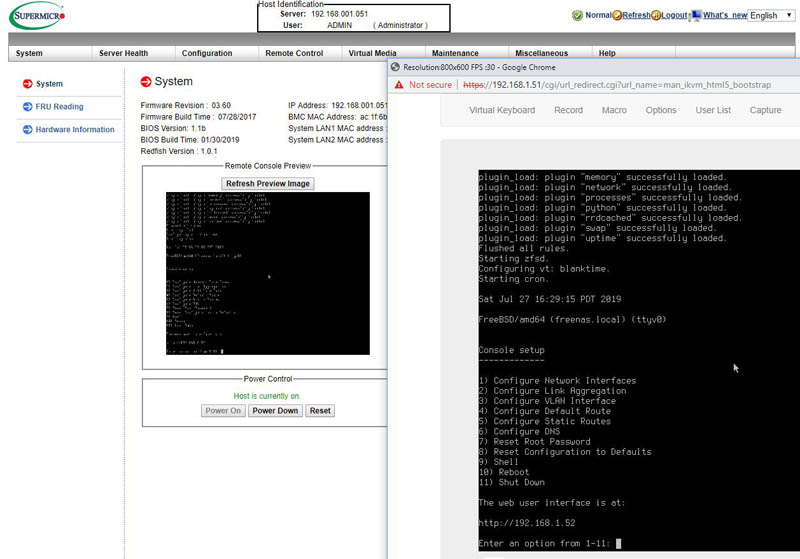
Task: Click the What's new monitor icon
Action: 696,16
